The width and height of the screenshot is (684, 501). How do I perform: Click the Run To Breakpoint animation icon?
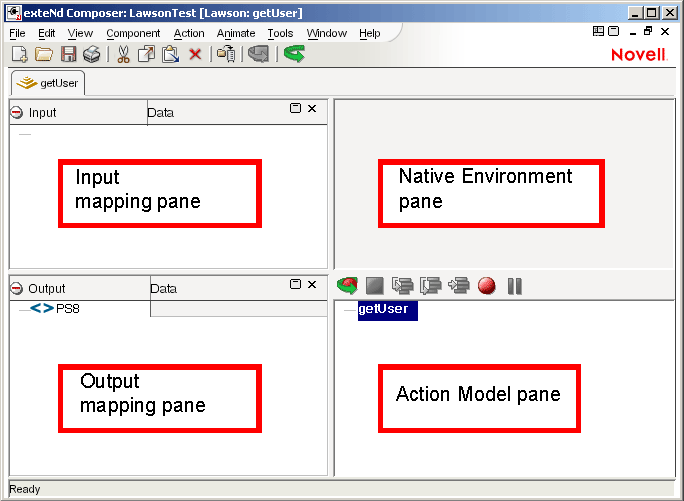coord(459,286)
